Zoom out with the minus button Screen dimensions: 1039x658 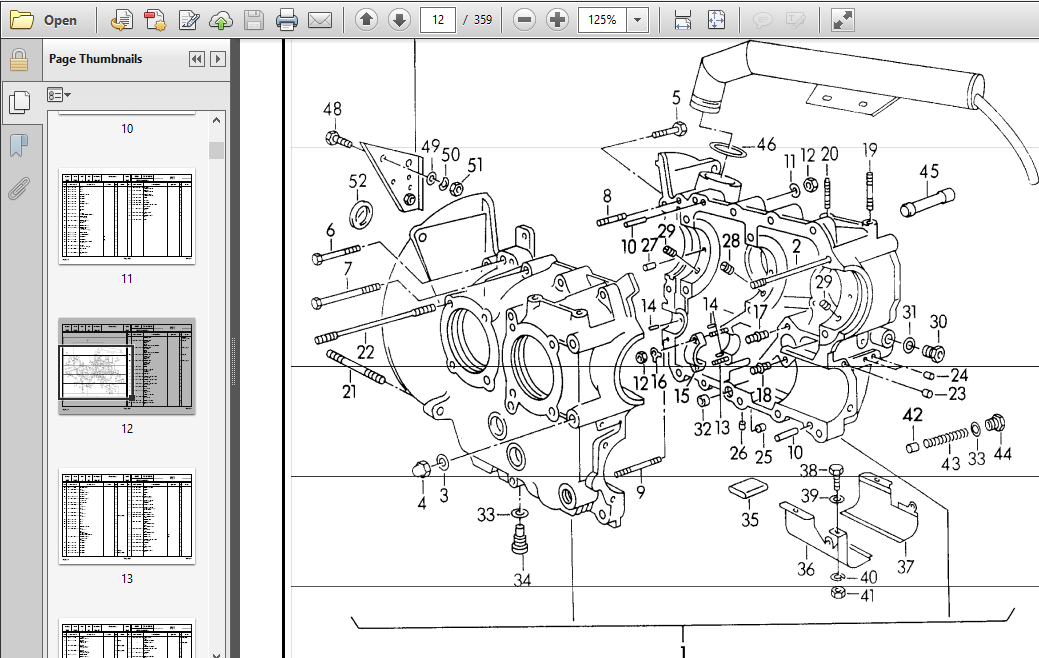click(x=524, y=20)
